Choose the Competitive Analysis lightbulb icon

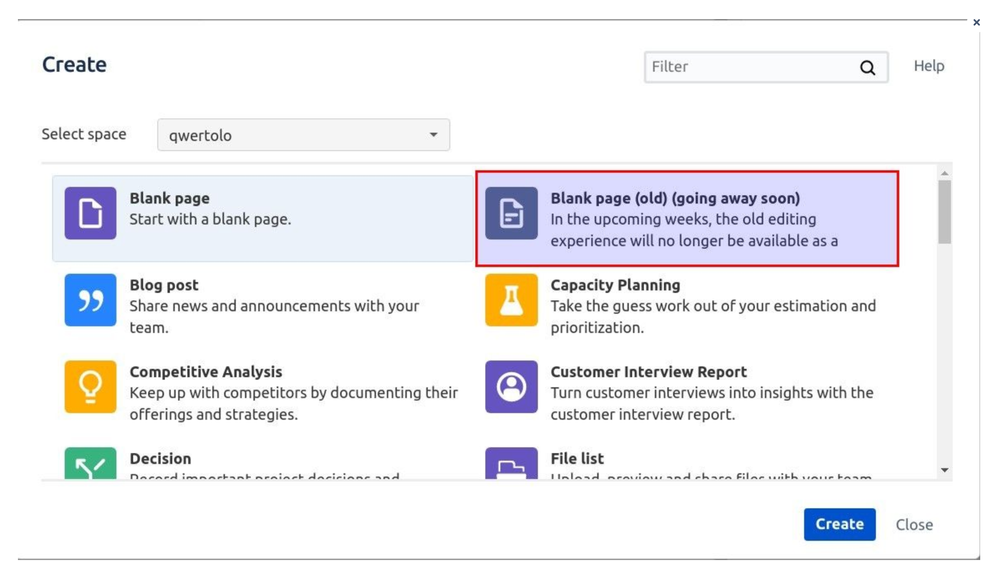90,386
